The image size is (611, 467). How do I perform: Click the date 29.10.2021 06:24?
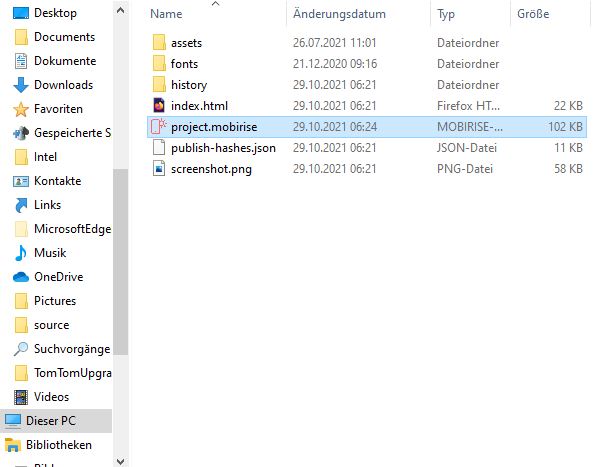335,127
